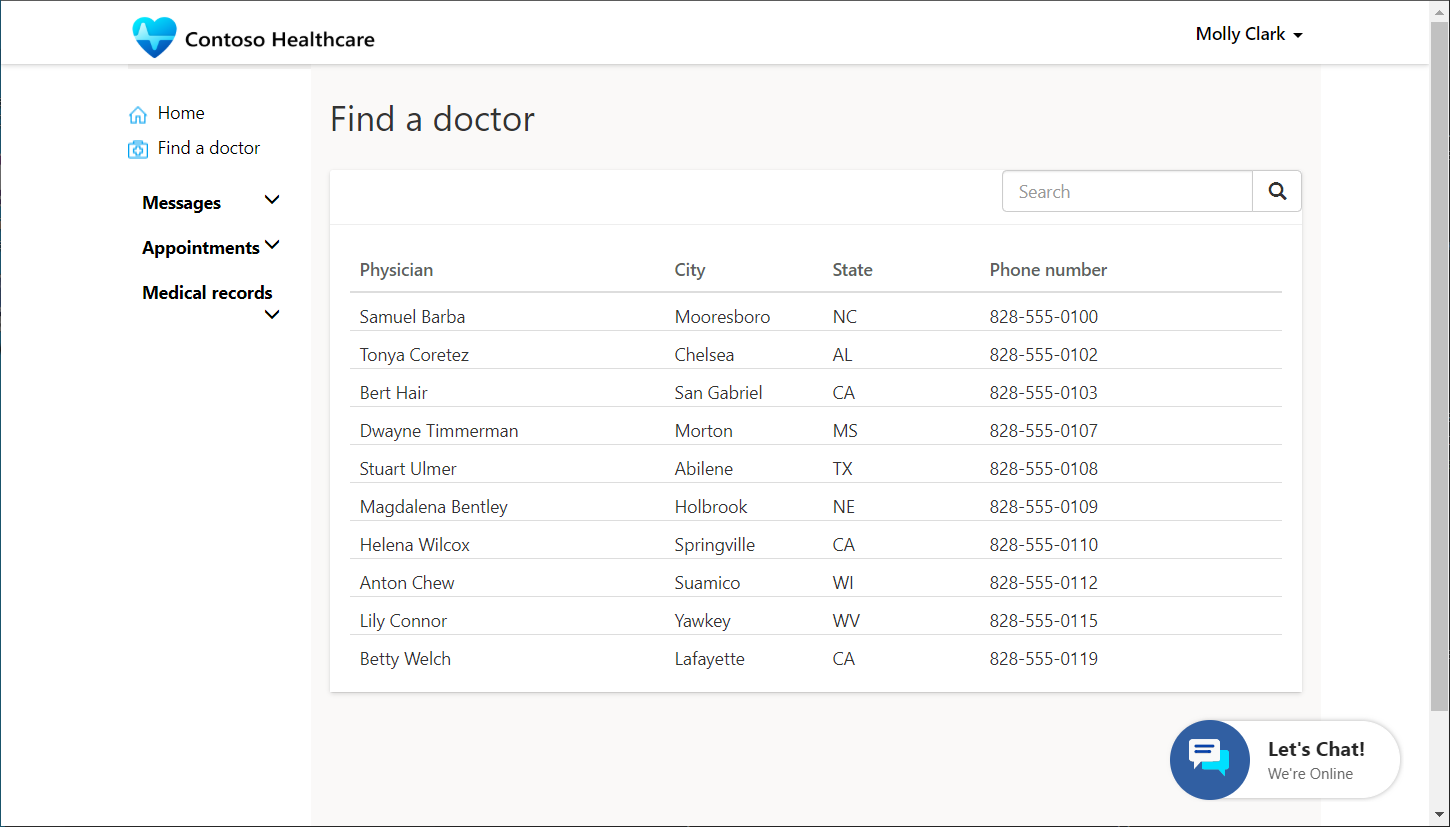Screen dimensions: 1450x827
Task: Click city Suamico
Action: 707,583
